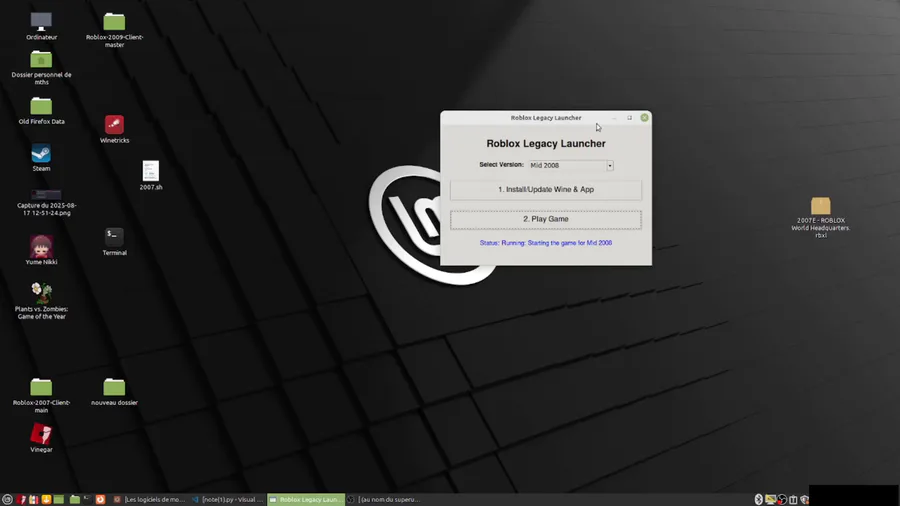Image resolution: width=900 pixels, height=506 pixels.
Task: Click Roblox Legacy Launcher taskbar entry
Action: click(306, 500)
